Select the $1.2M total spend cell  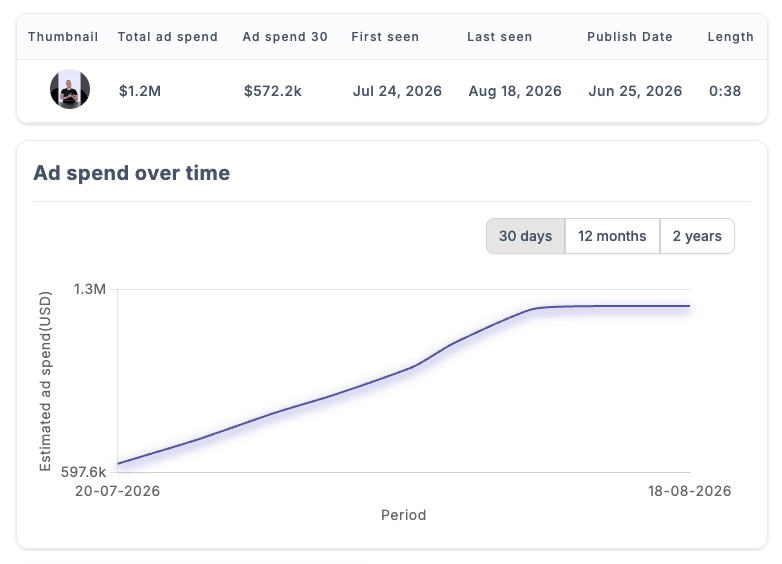(140, 91)
